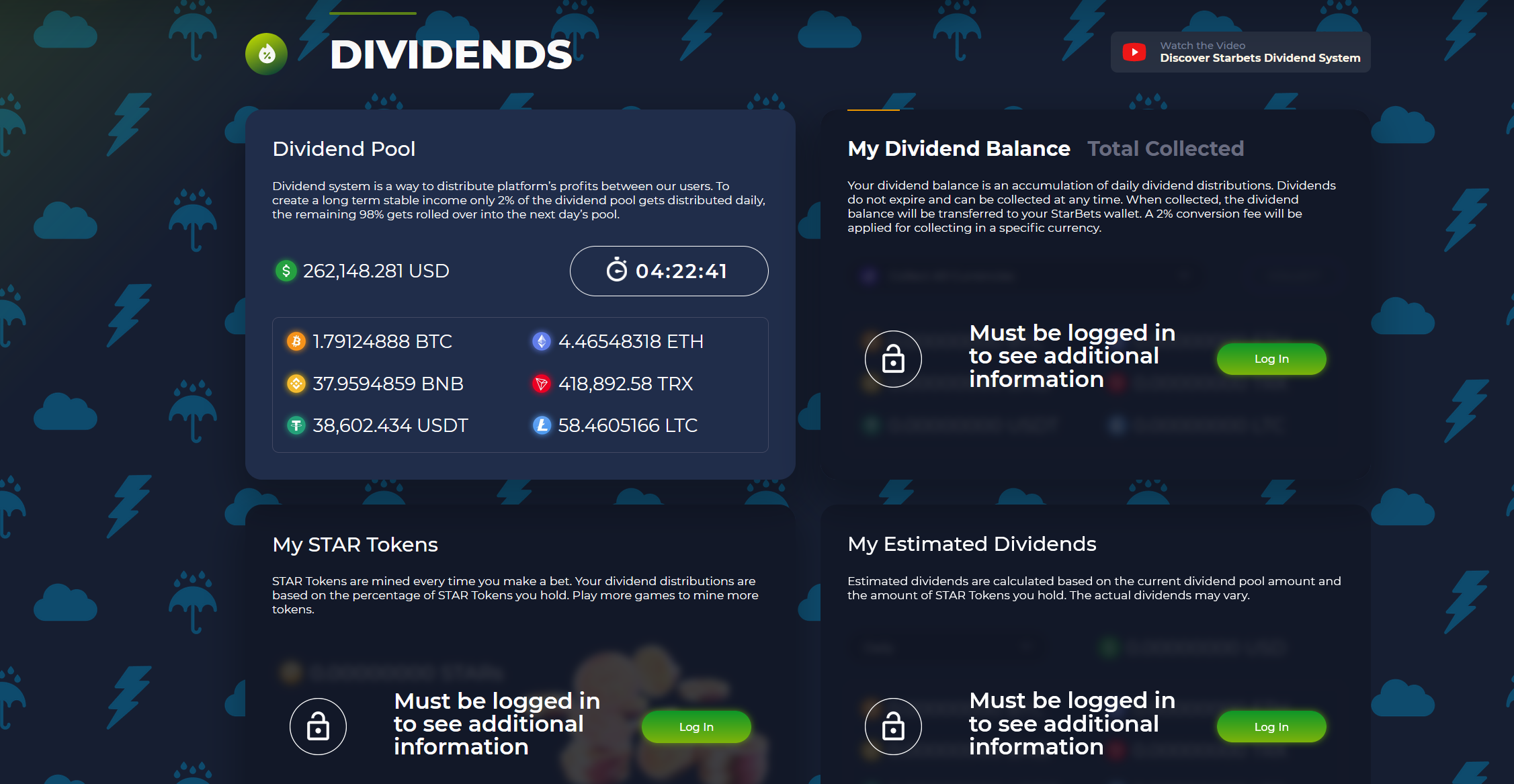The height and width of the screenshot is (784, 1514).
Task: Log In from My Estimated Dividends panel
Action: point(1271,727)
